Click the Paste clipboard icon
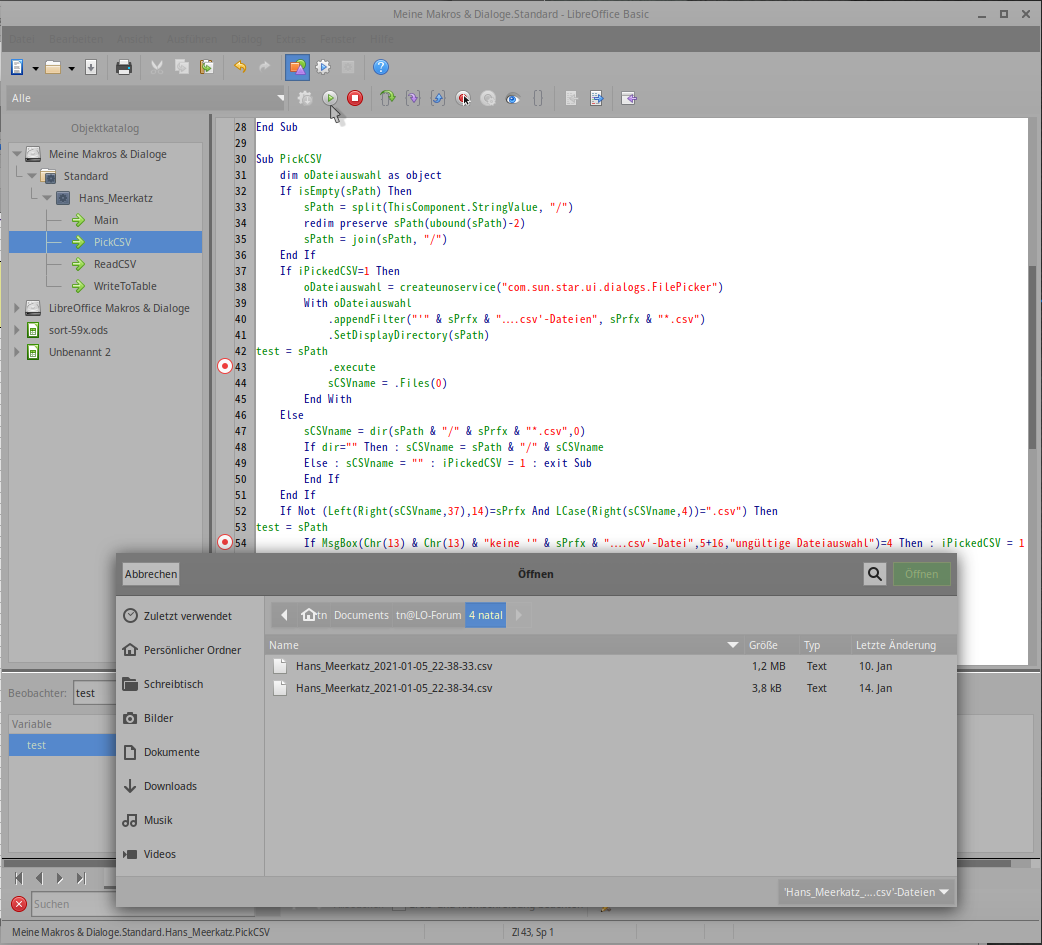The height and width of the screenshot is (945, 1042). tap(207, 67)
